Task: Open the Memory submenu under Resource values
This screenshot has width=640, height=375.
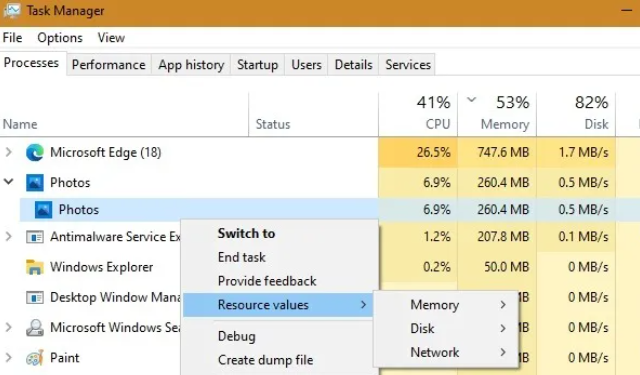Action: [x=446, y=305]
